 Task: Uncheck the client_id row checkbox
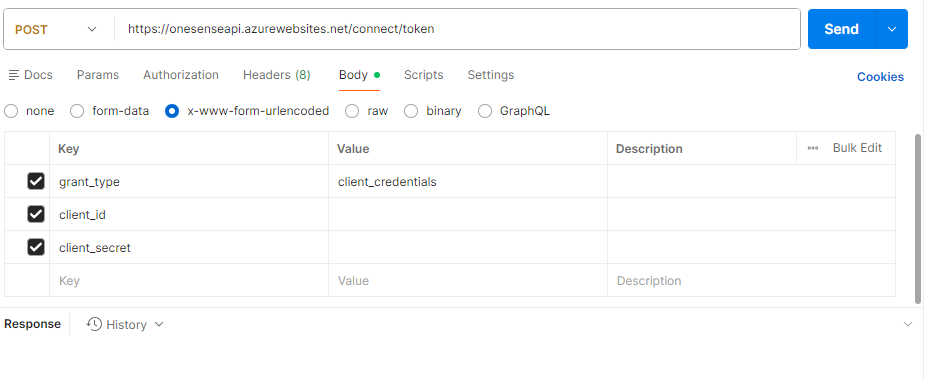click(x=36, y=214)
